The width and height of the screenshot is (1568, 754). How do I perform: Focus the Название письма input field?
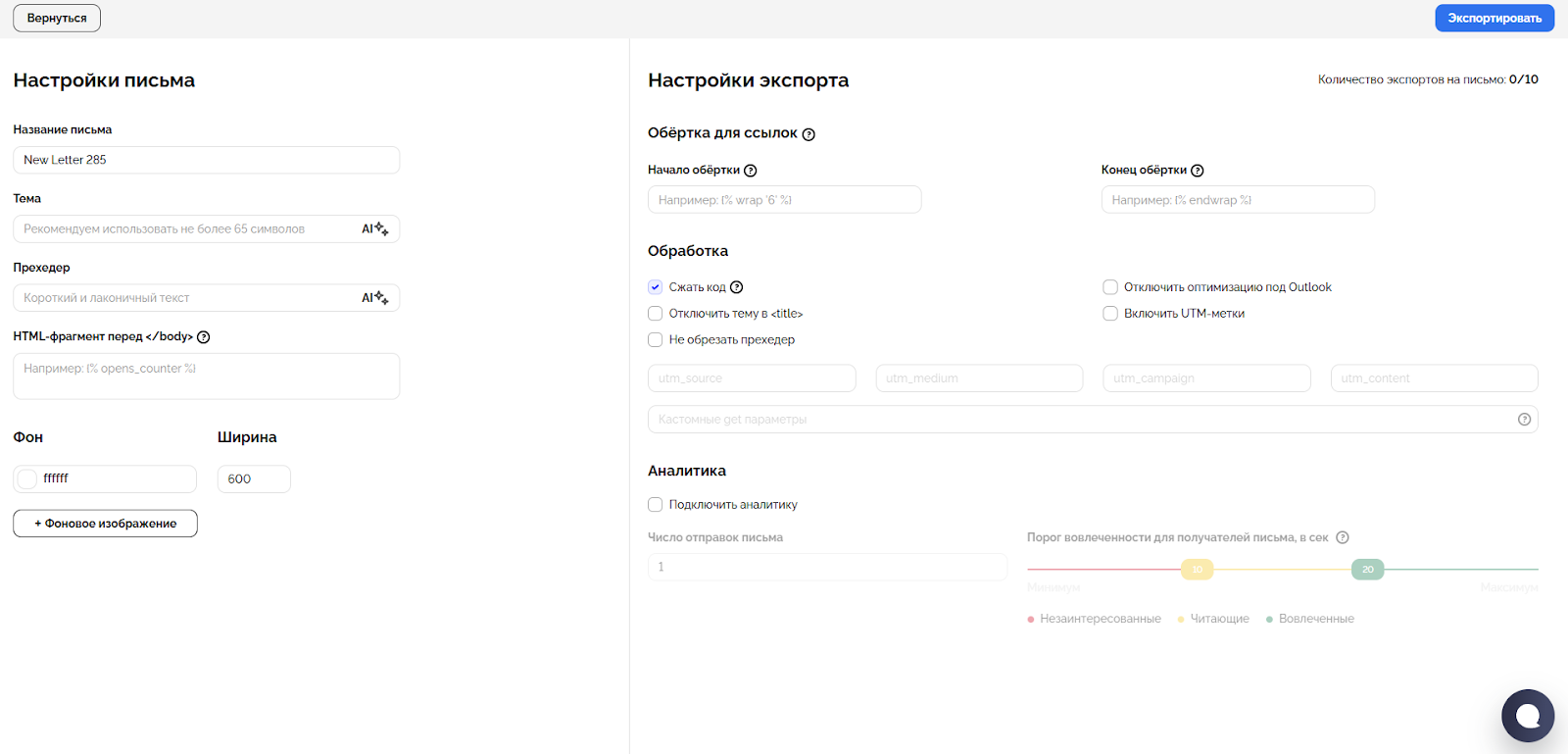click(206, 160)
